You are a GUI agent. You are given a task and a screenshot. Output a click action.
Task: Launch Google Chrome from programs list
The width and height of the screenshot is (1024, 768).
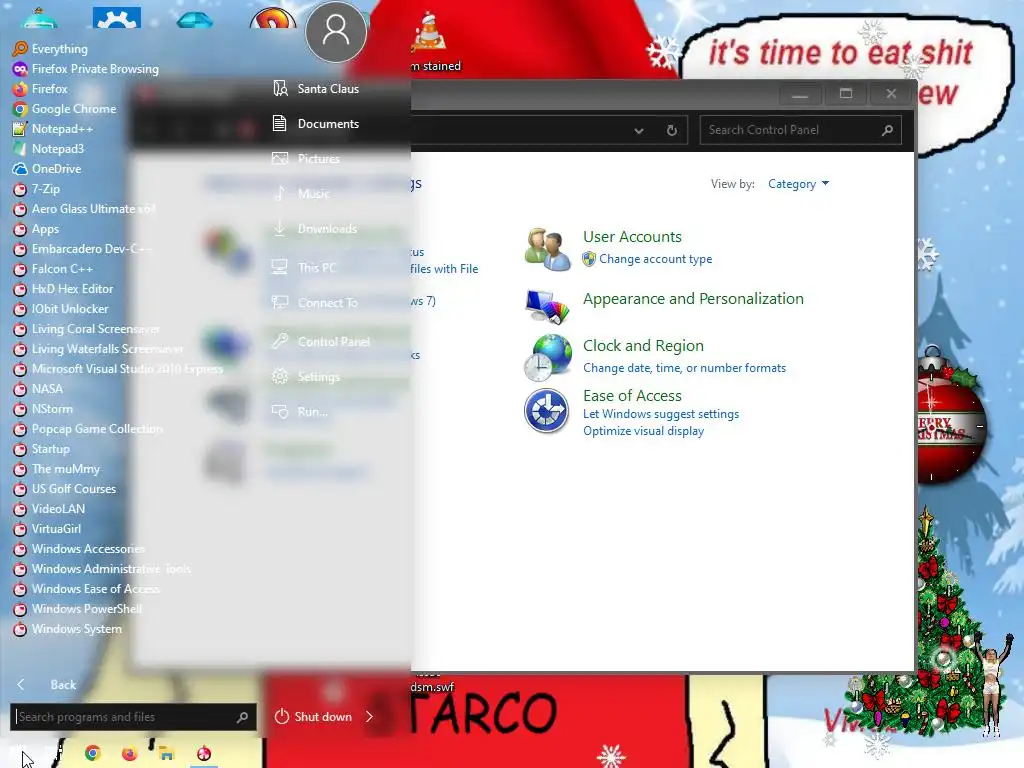[65, 109]
